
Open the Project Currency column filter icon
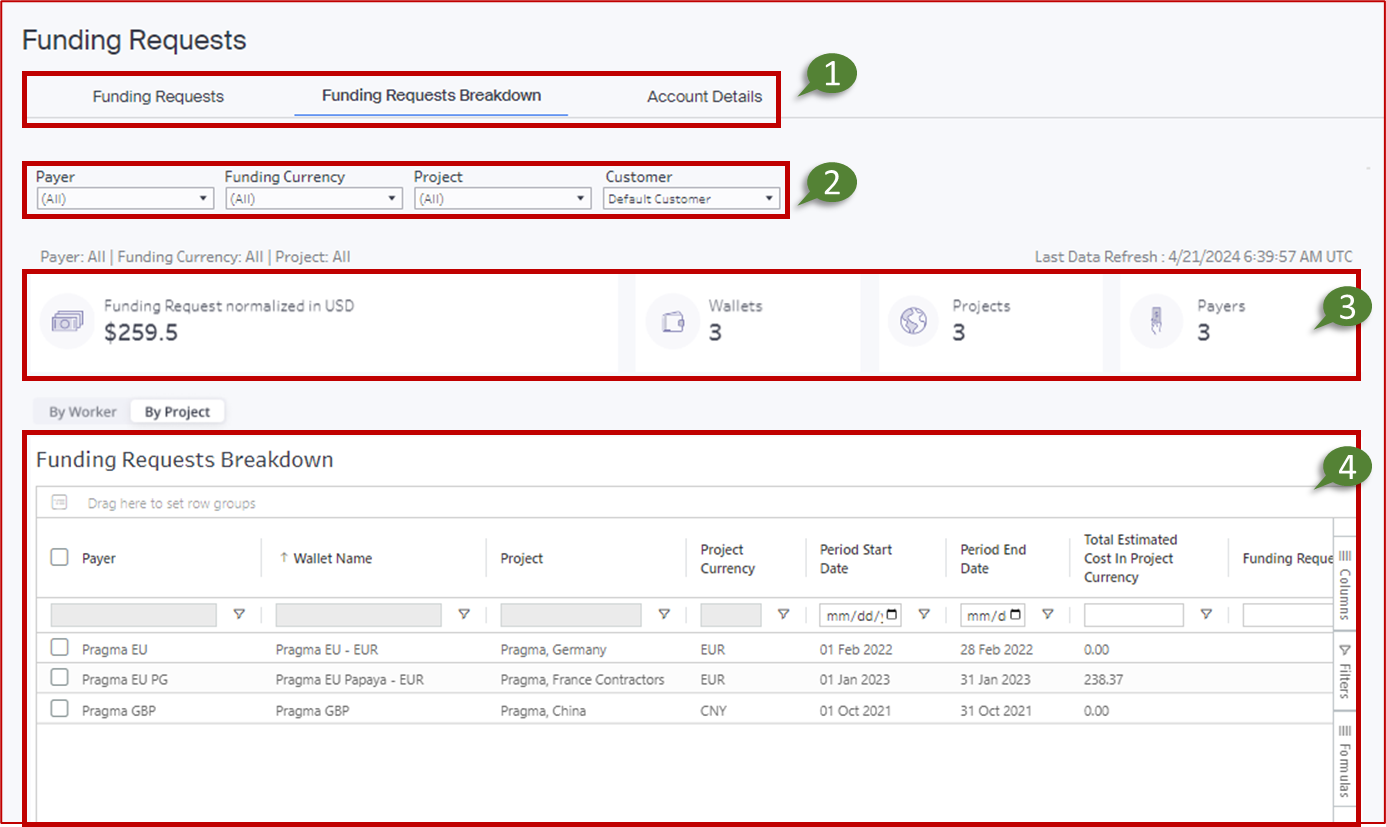[784, 615]
